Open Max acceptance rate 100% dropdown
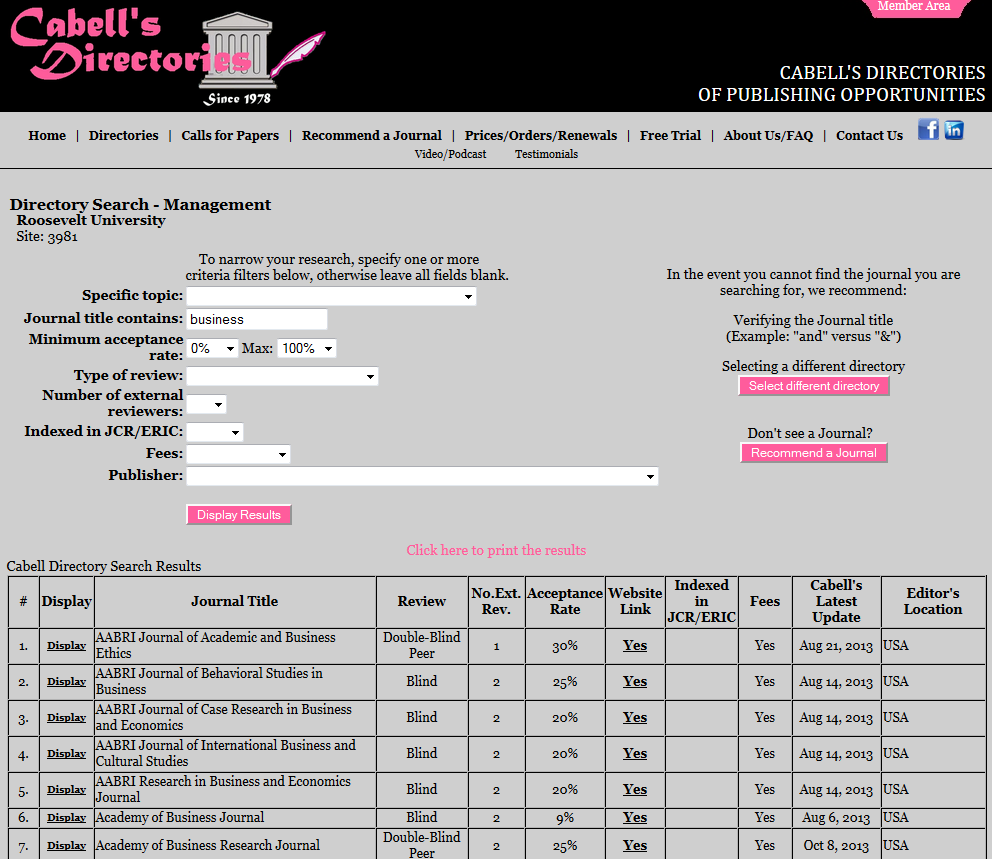The height and width of the screenshot is (859, 992). pyautogui.click(x=307, y=348)
